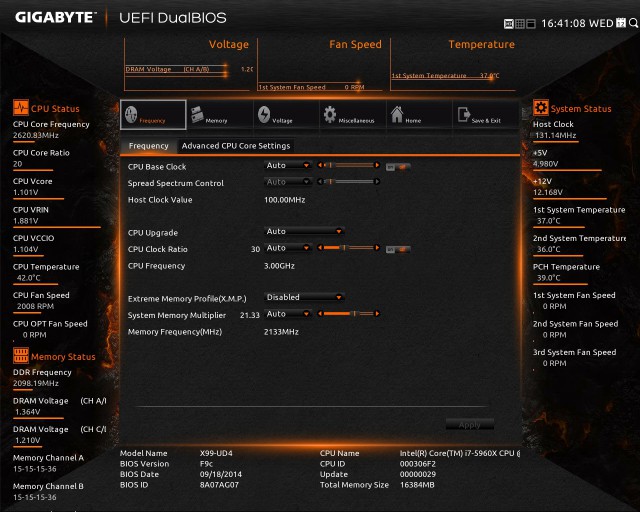This screenshot has height=512, width=640.
Task: Click the CPU Temperature 42.0°C reading
Action: pyautogui.click(x=29, y=278)
